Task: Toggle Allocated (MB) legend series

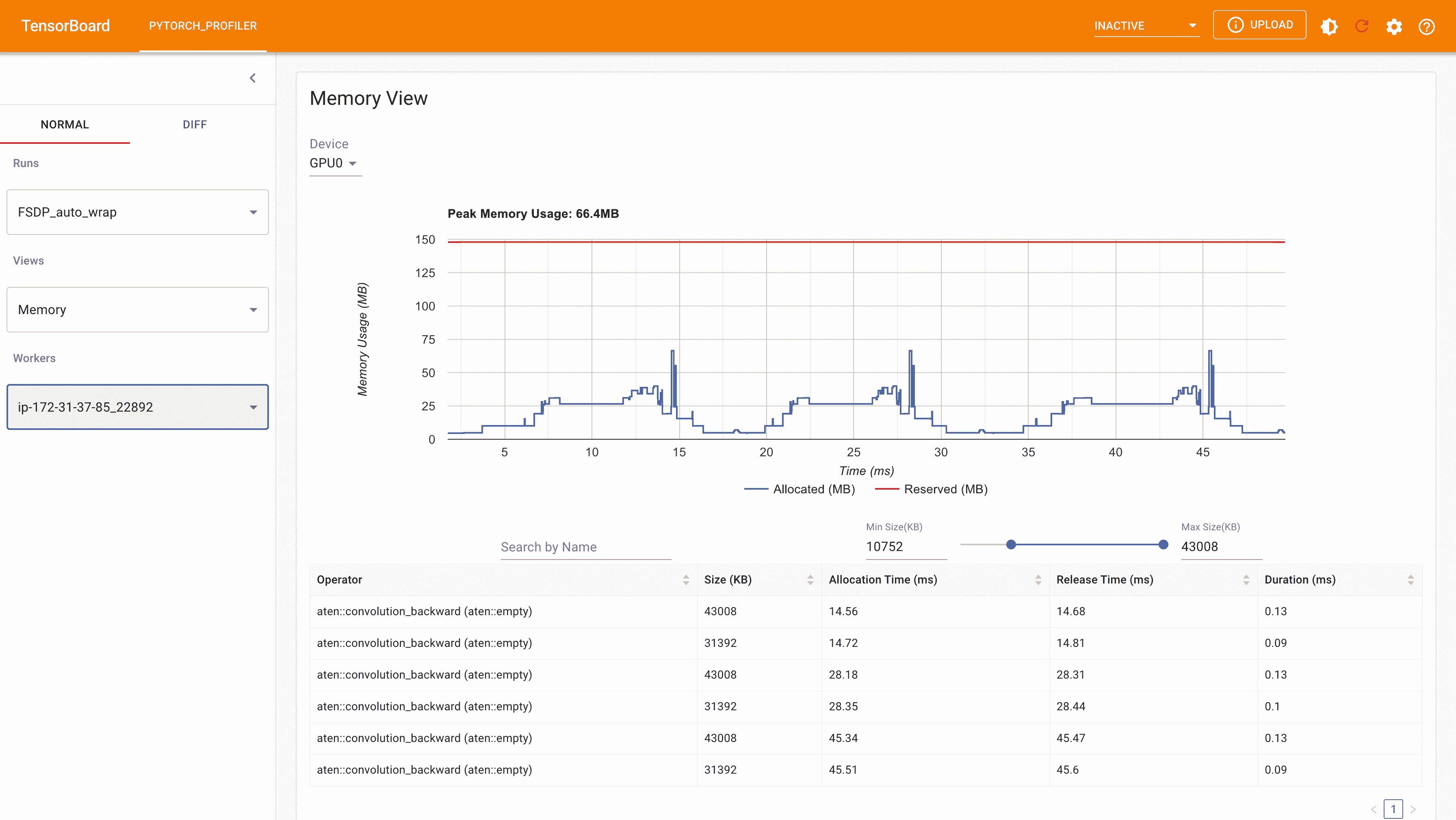Action: coord(800,489)
